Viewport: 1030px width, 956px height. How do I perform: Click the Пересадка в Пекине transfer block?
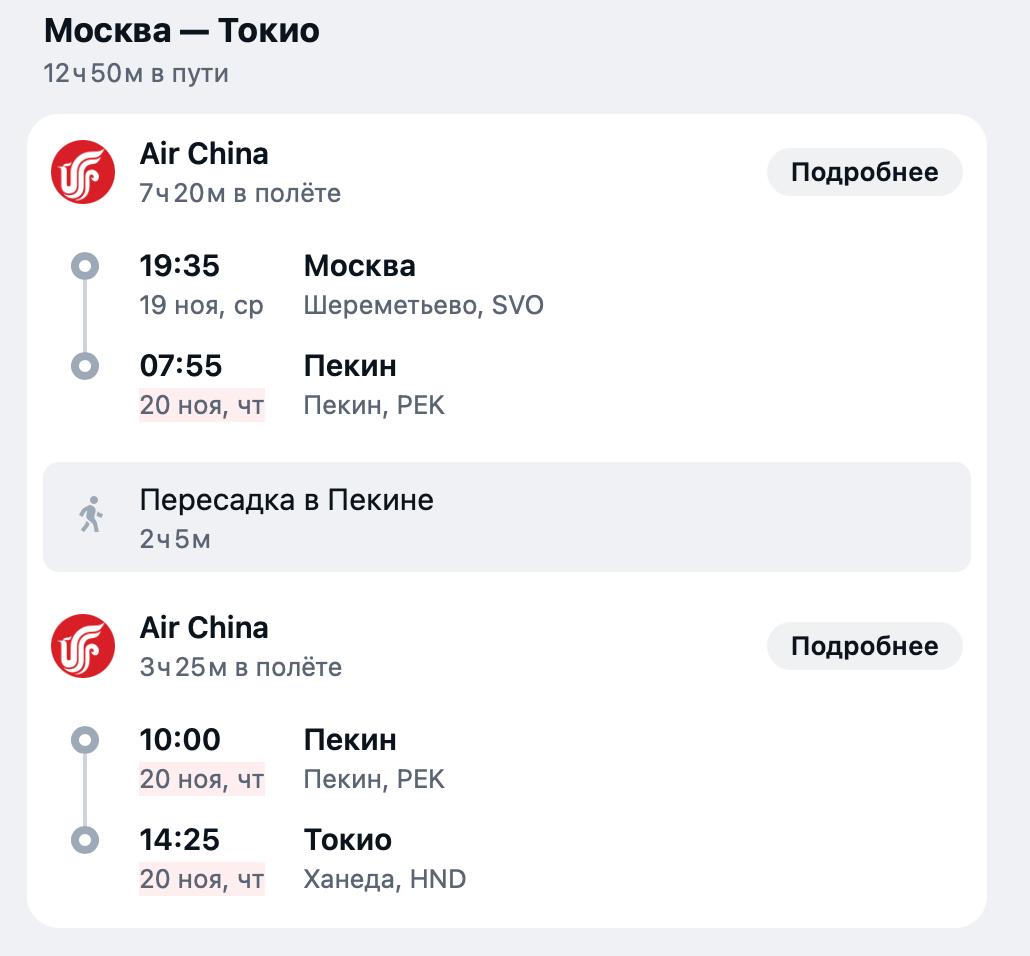point(506,517)
